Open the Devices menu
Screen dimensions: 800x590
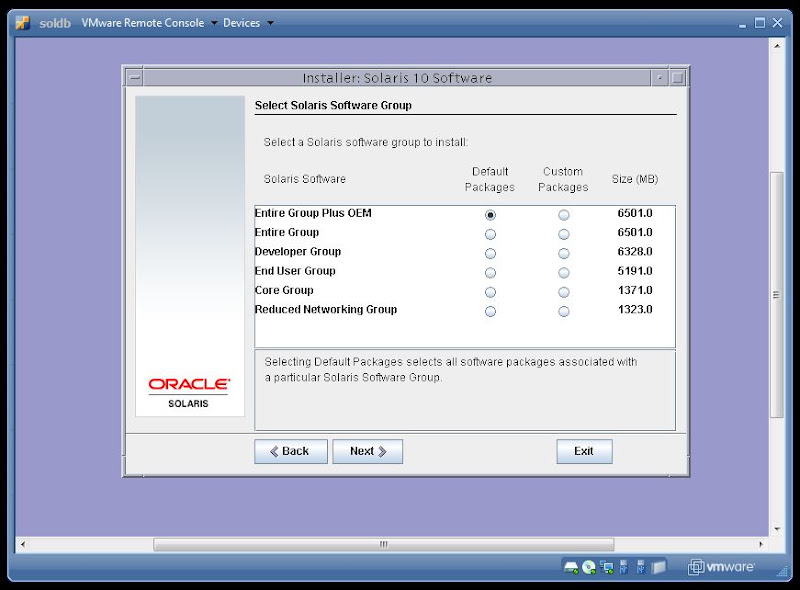pos(241,23)
